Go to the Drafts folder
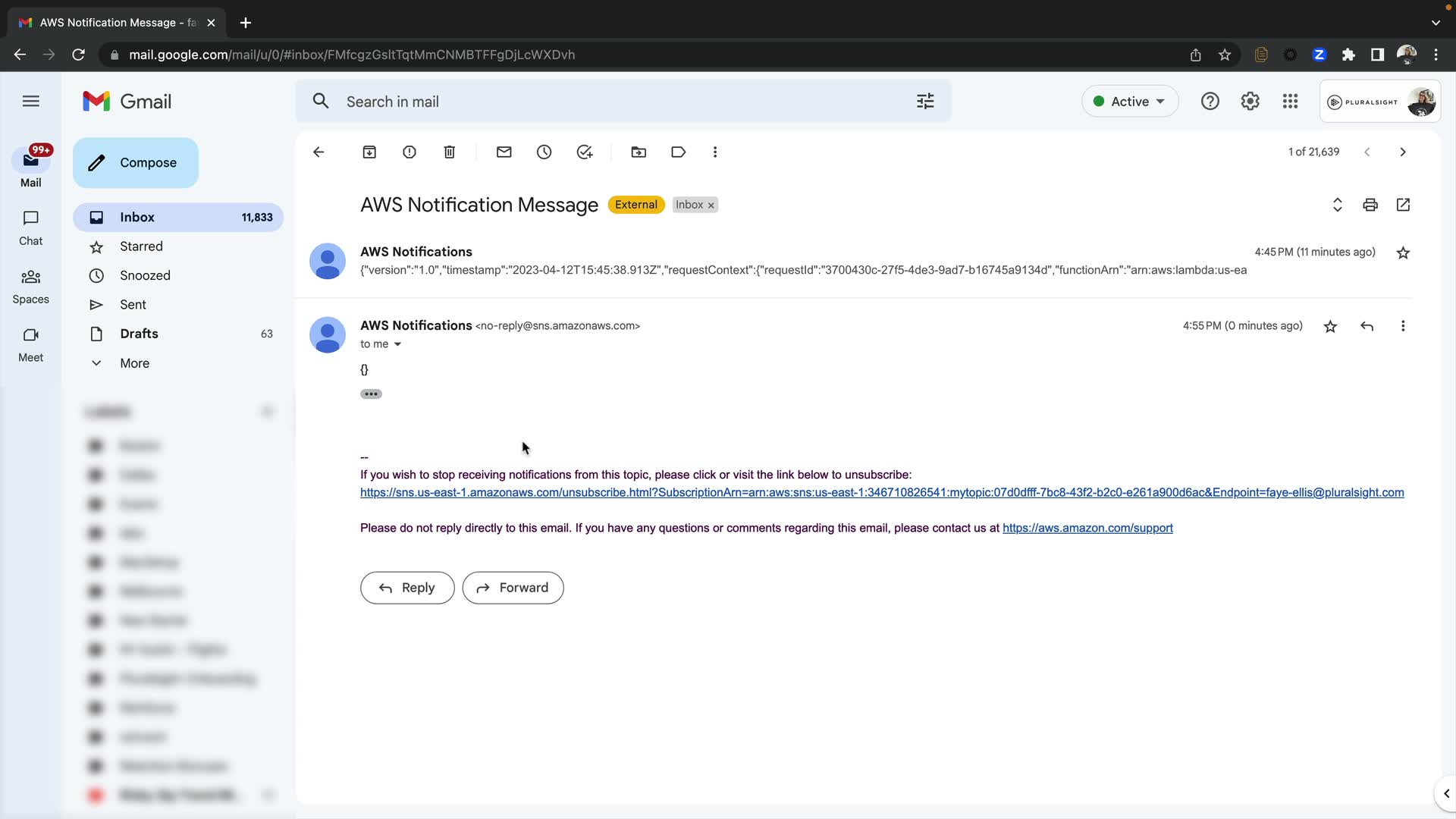This screenshot has width=1456, height=819. click(x=139, y=334)
